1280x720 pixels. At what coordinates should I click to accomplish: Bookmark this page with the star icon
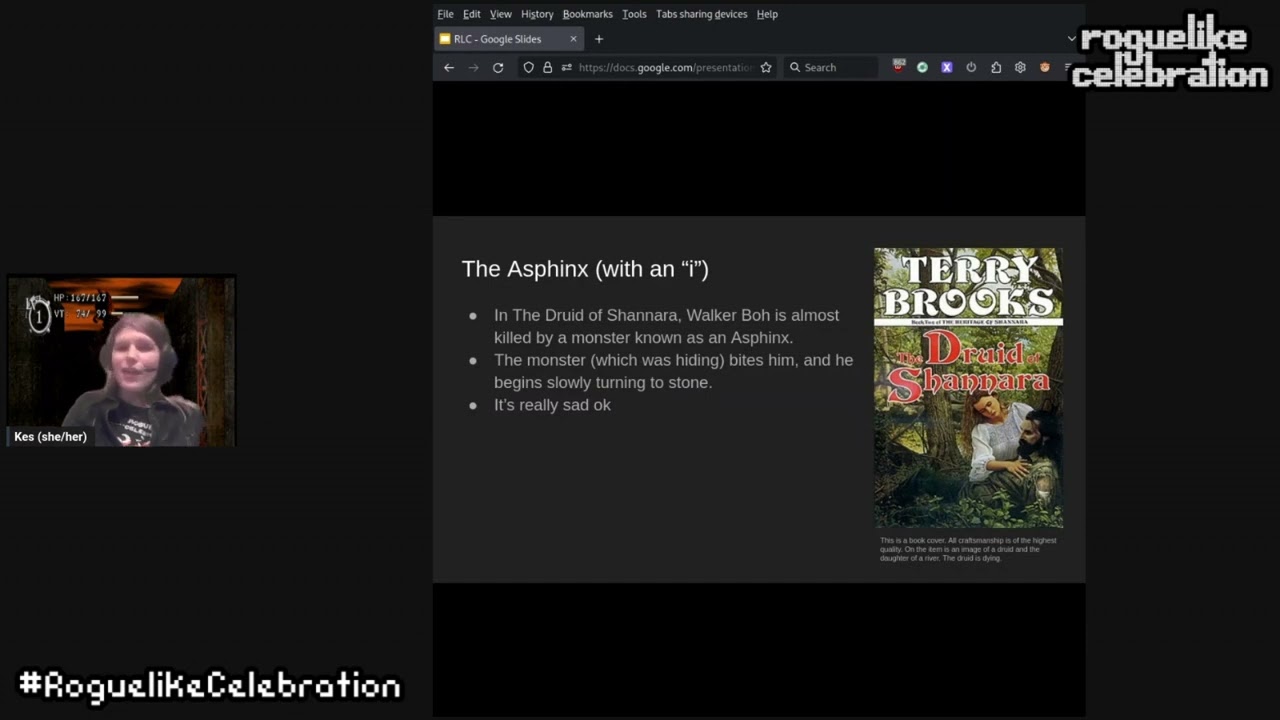tap(766, 67)
